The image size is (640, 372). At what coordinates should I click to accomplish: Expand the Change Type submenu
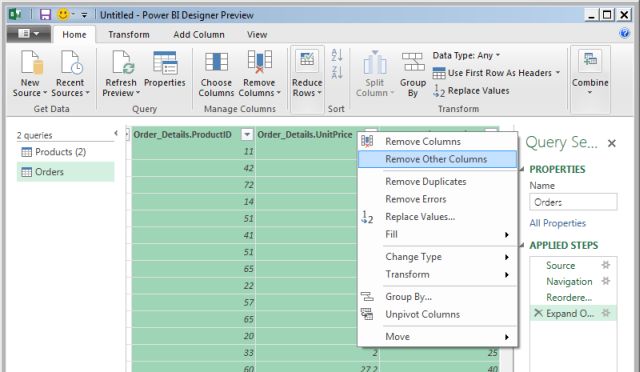point(438,257)
